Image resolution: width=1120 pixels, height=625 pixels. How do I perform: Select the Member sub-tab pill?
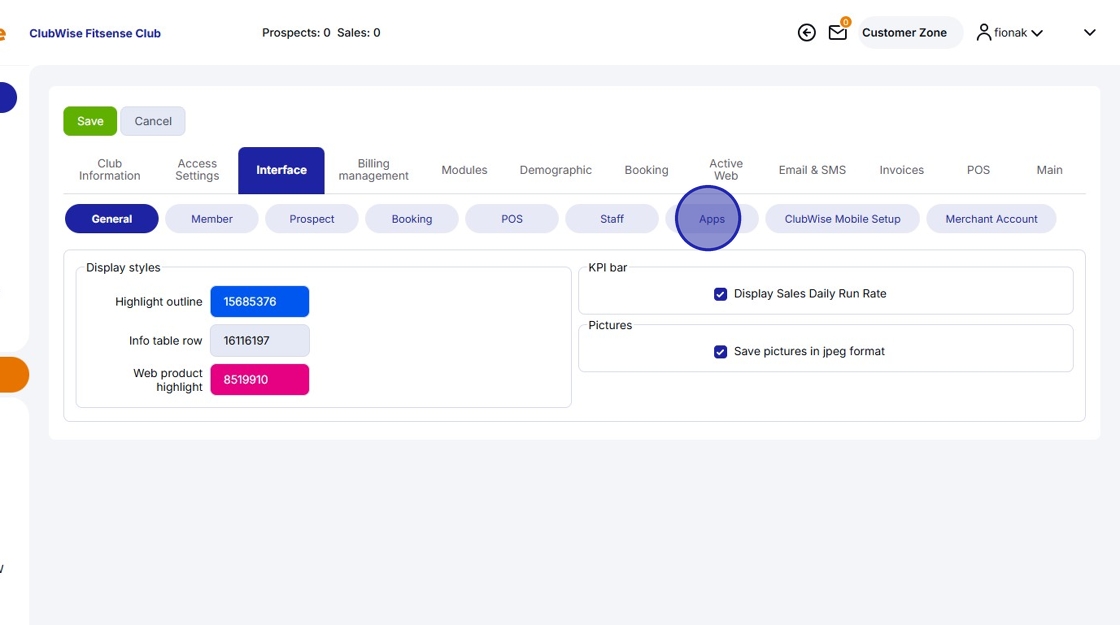(x=211, y=219)
